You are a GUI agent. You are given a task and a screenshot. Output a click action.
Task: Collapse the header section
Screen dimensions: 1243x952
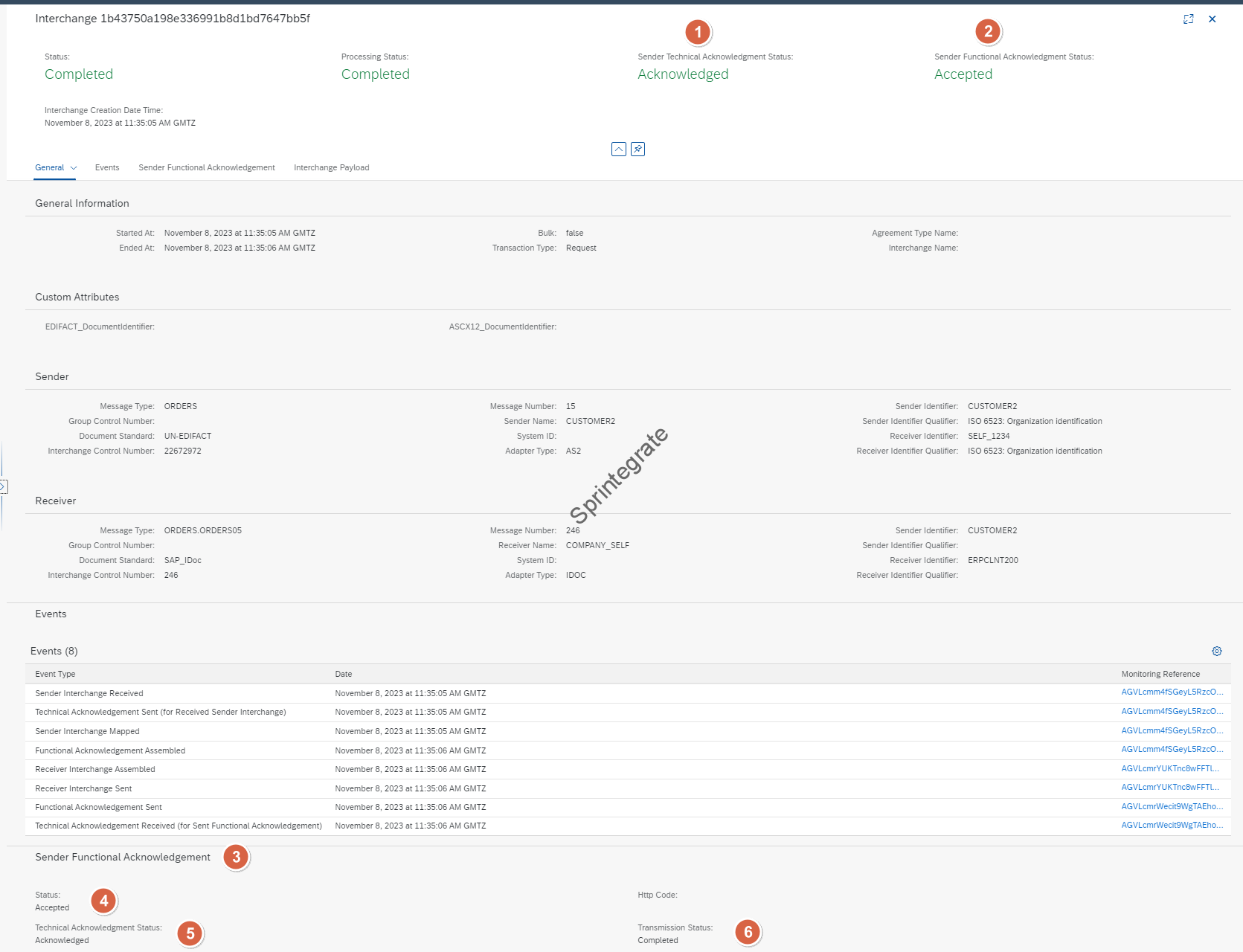(618, 149)
